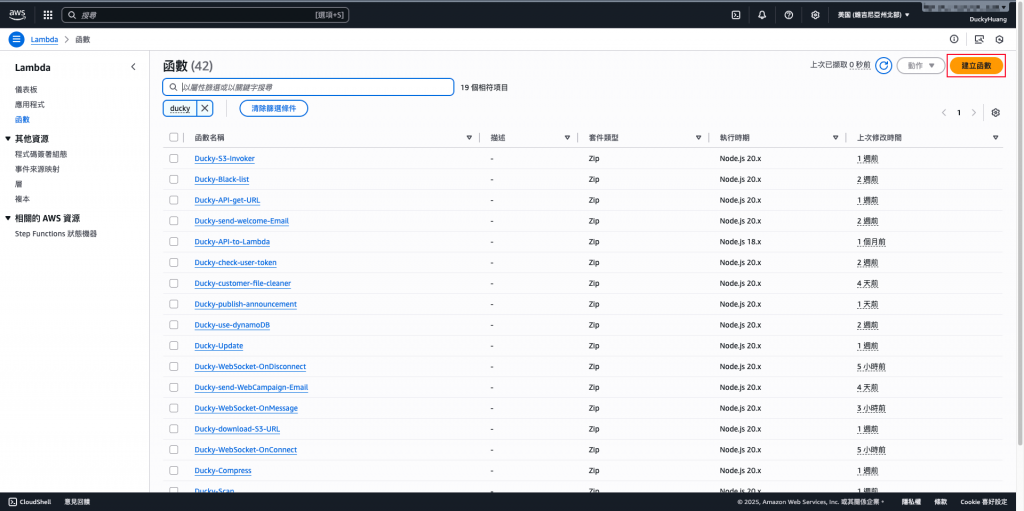This screenshot has width=1024, height=511.
Task: Open the 層 sidebar item
Action: [18, 184]
